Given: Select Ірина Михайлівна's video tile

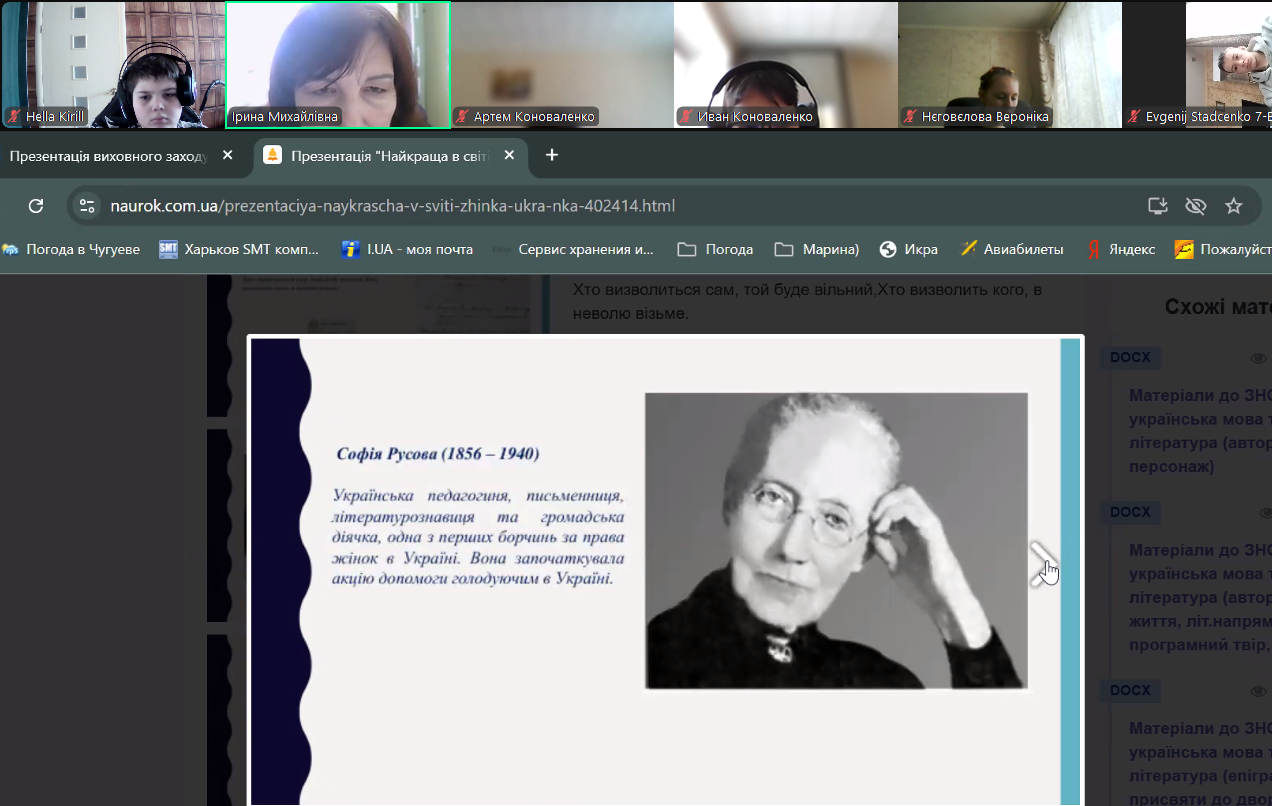Looking at the screenshot, I should click(x=338, y=65).
